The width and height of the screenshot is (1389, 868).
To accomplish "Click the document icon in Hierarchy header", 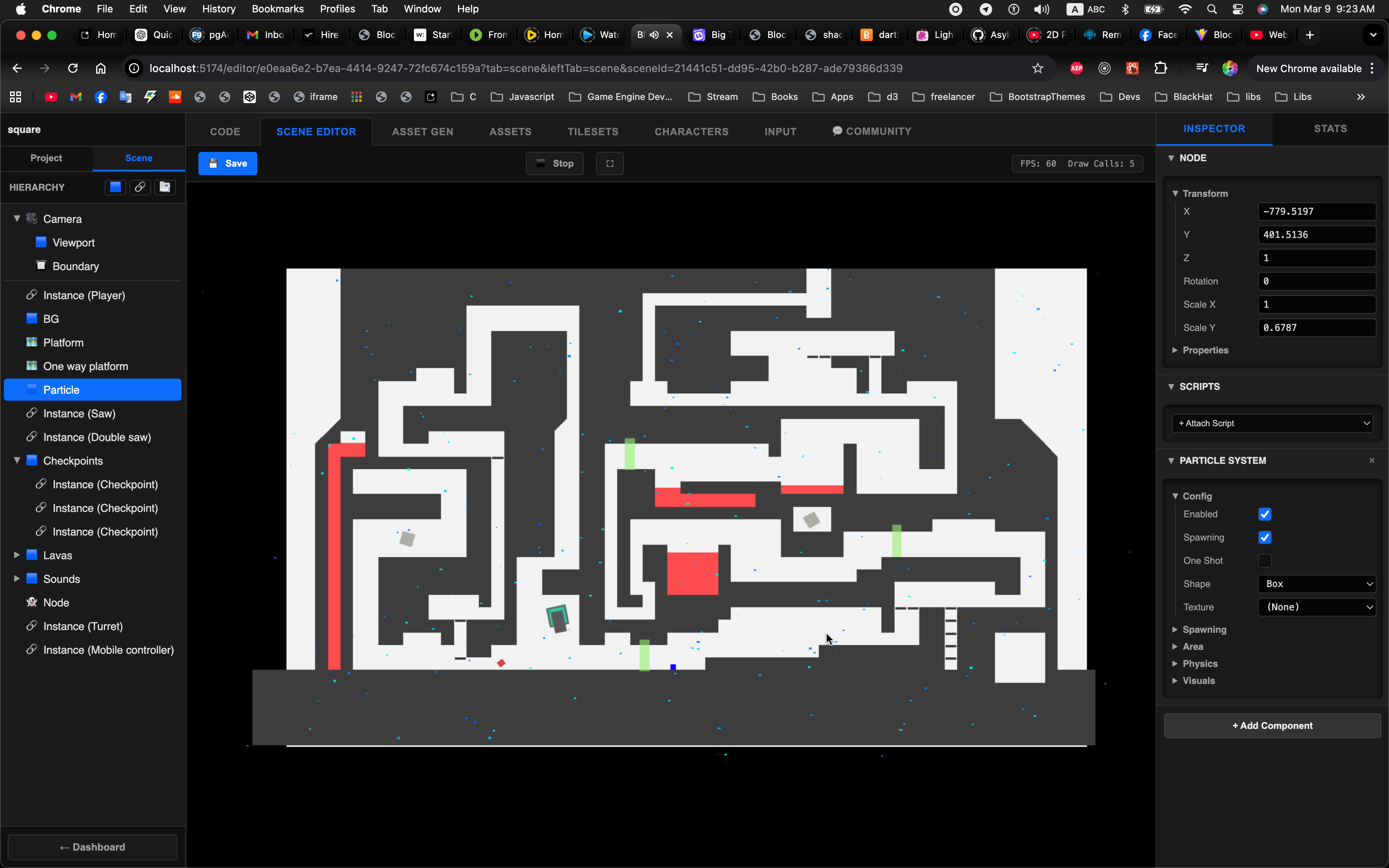I will click(x=165, y=187).
